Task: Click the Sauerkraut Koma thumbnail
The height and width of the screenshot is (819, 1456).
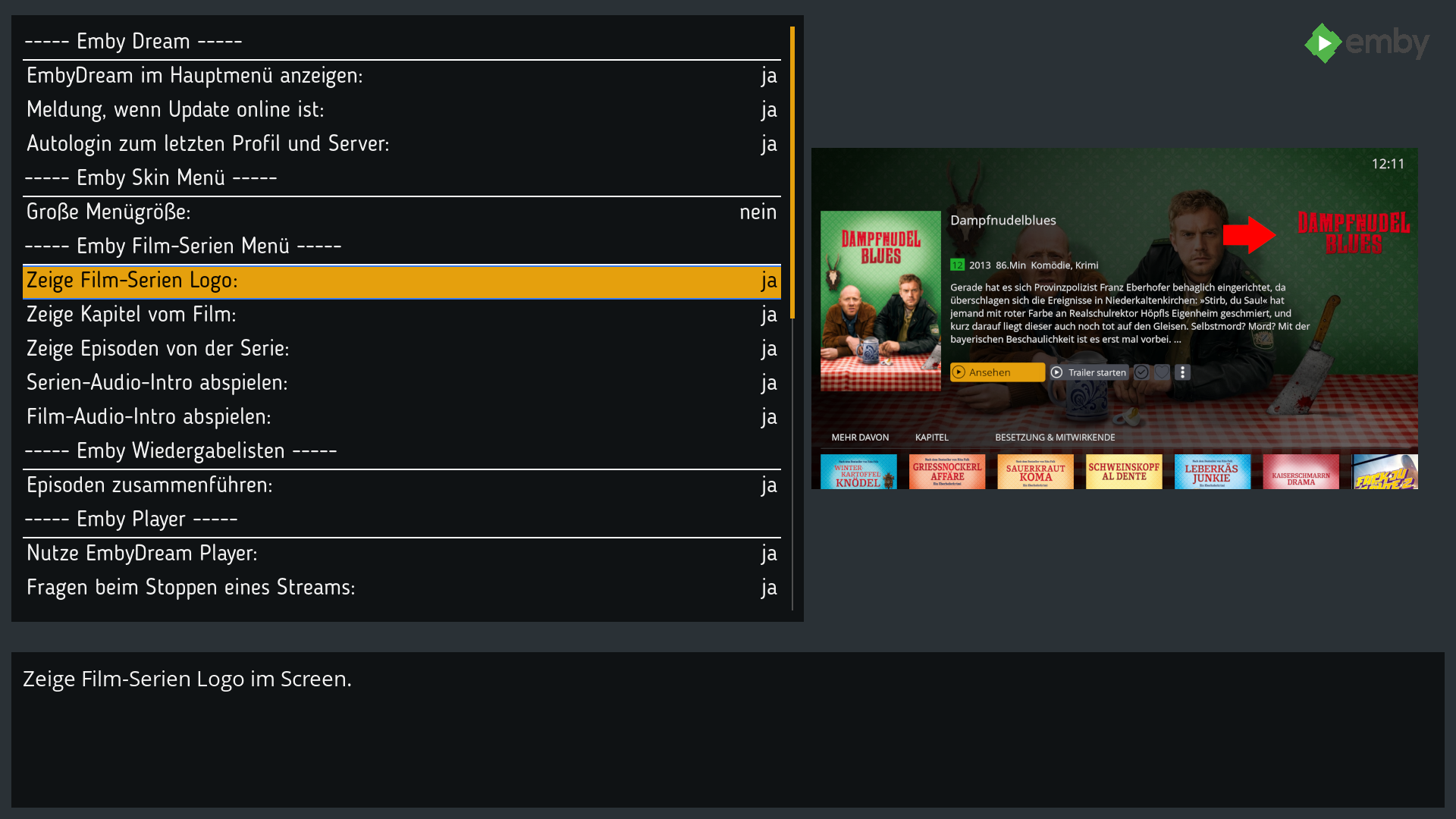Action: (x=1035, y=472)
